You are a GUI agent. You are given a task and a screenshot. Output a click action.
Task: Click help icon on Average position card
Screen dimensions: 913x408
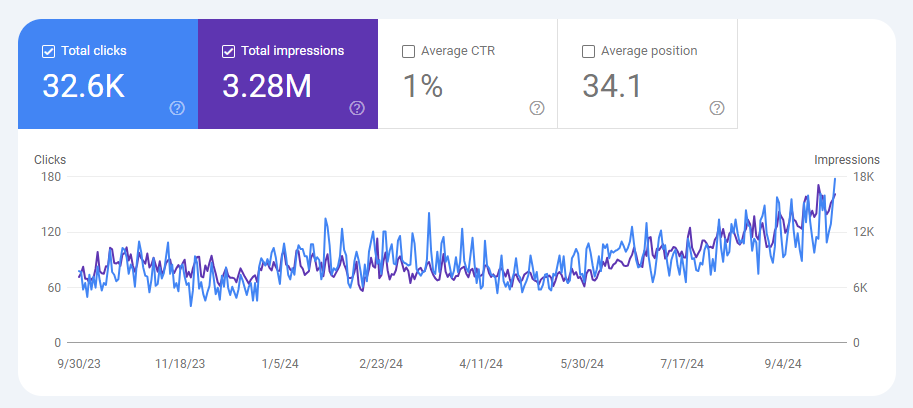(x=717, y=108)
